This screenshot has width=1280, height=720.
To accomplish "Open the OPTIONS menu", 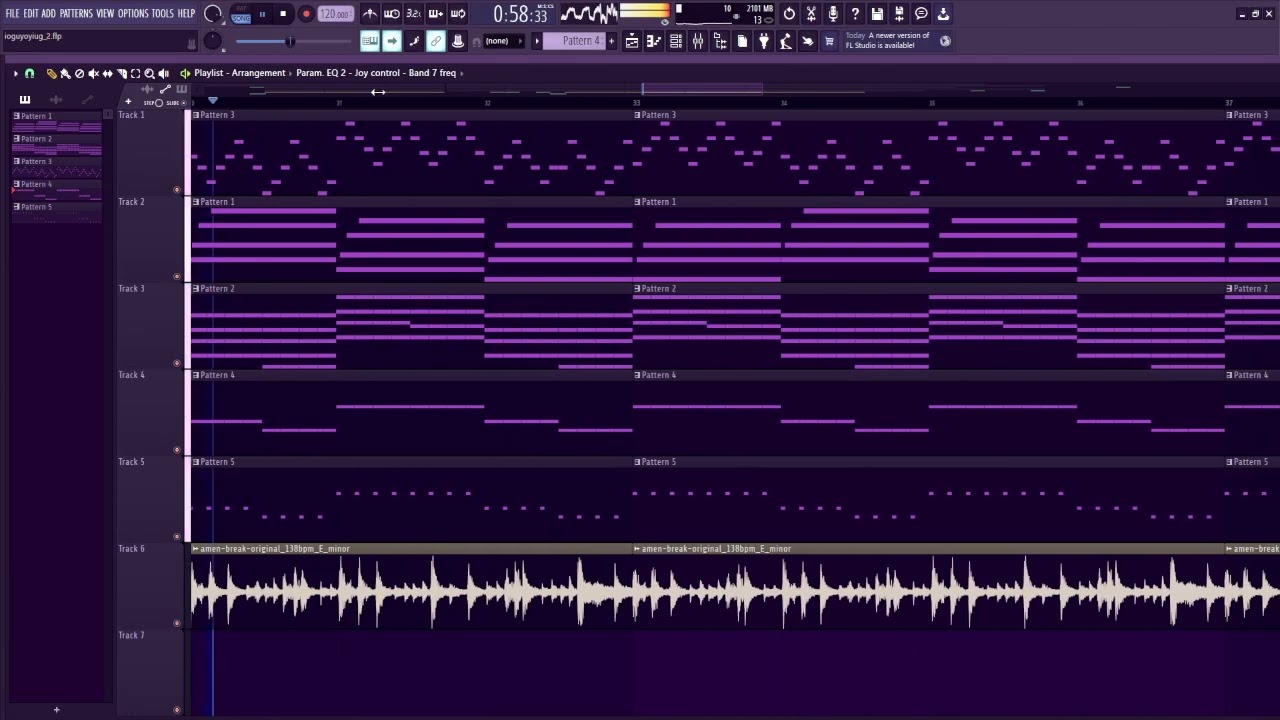I will 133,13.
